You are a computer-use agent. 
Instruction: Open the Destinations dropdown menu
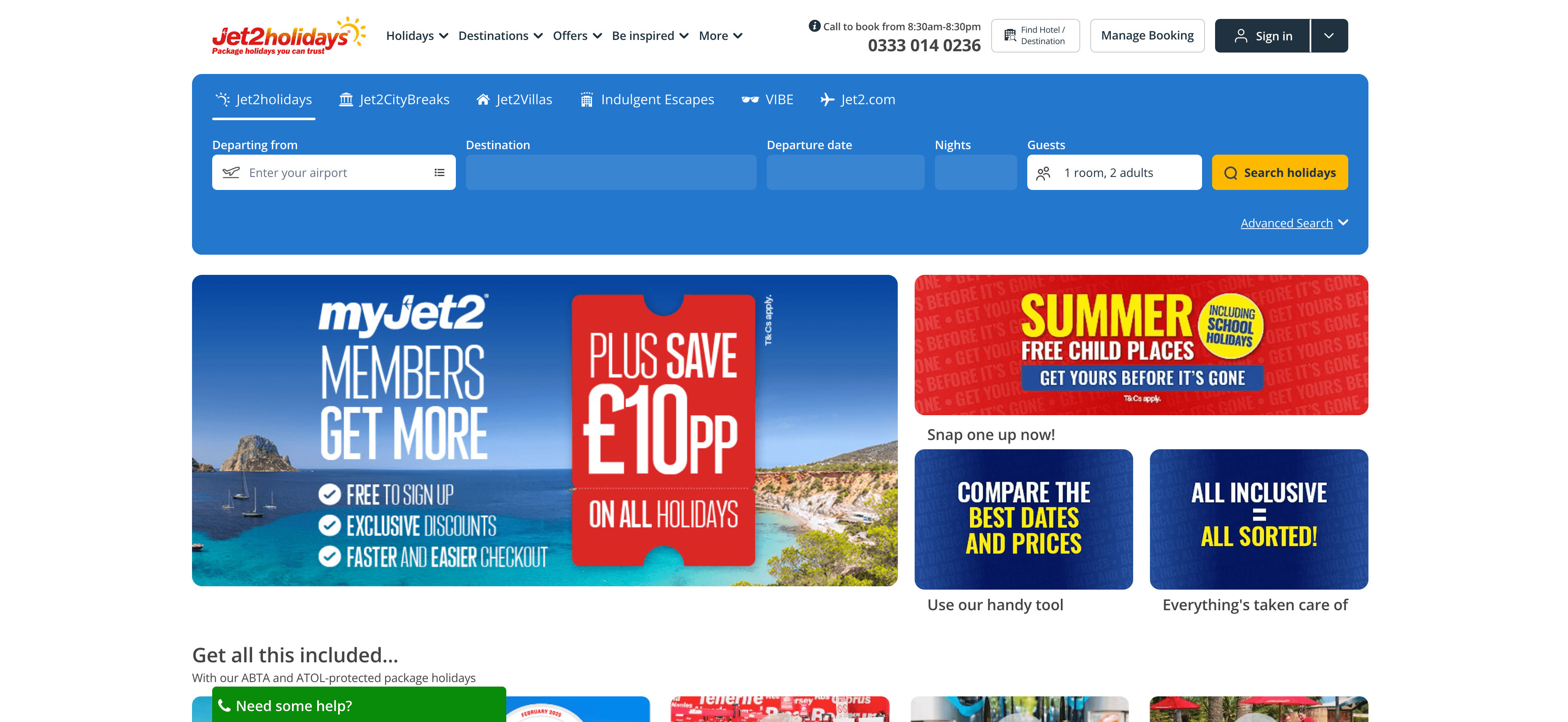(x=500, y=36)
